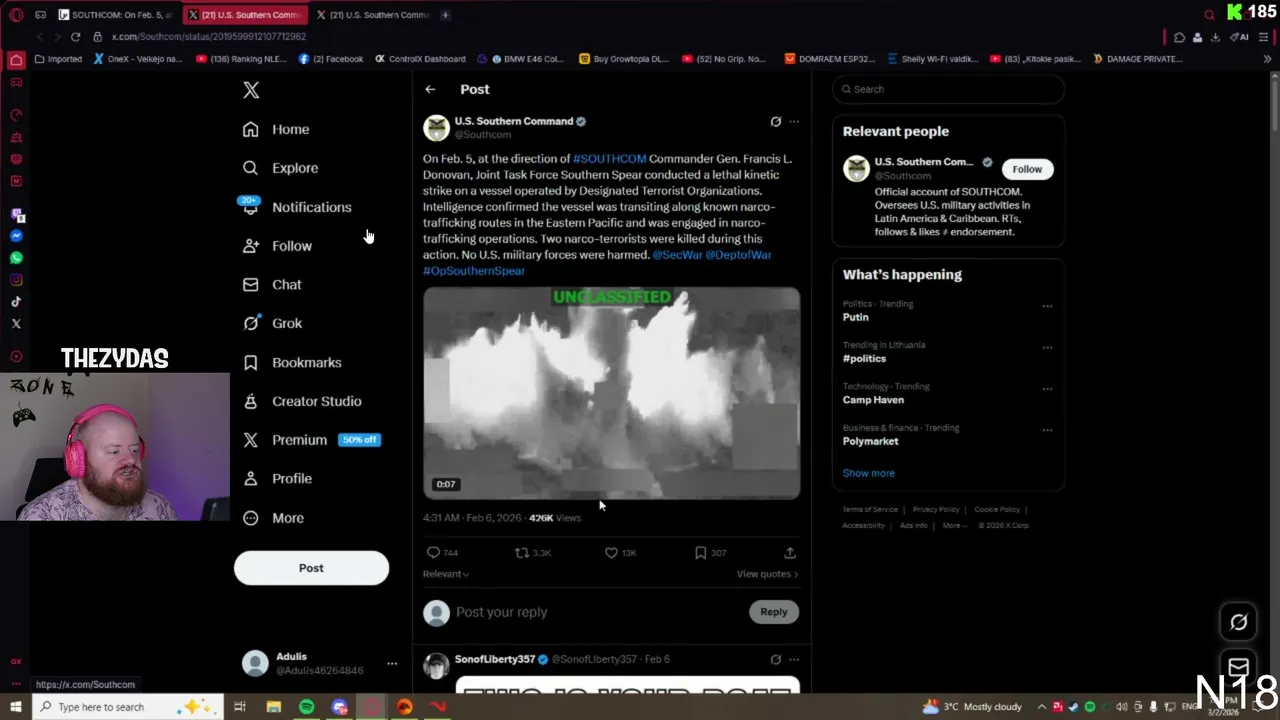The image size is (1280, 720).
Task: Open Premium subscription page
Action: point(311,440)
